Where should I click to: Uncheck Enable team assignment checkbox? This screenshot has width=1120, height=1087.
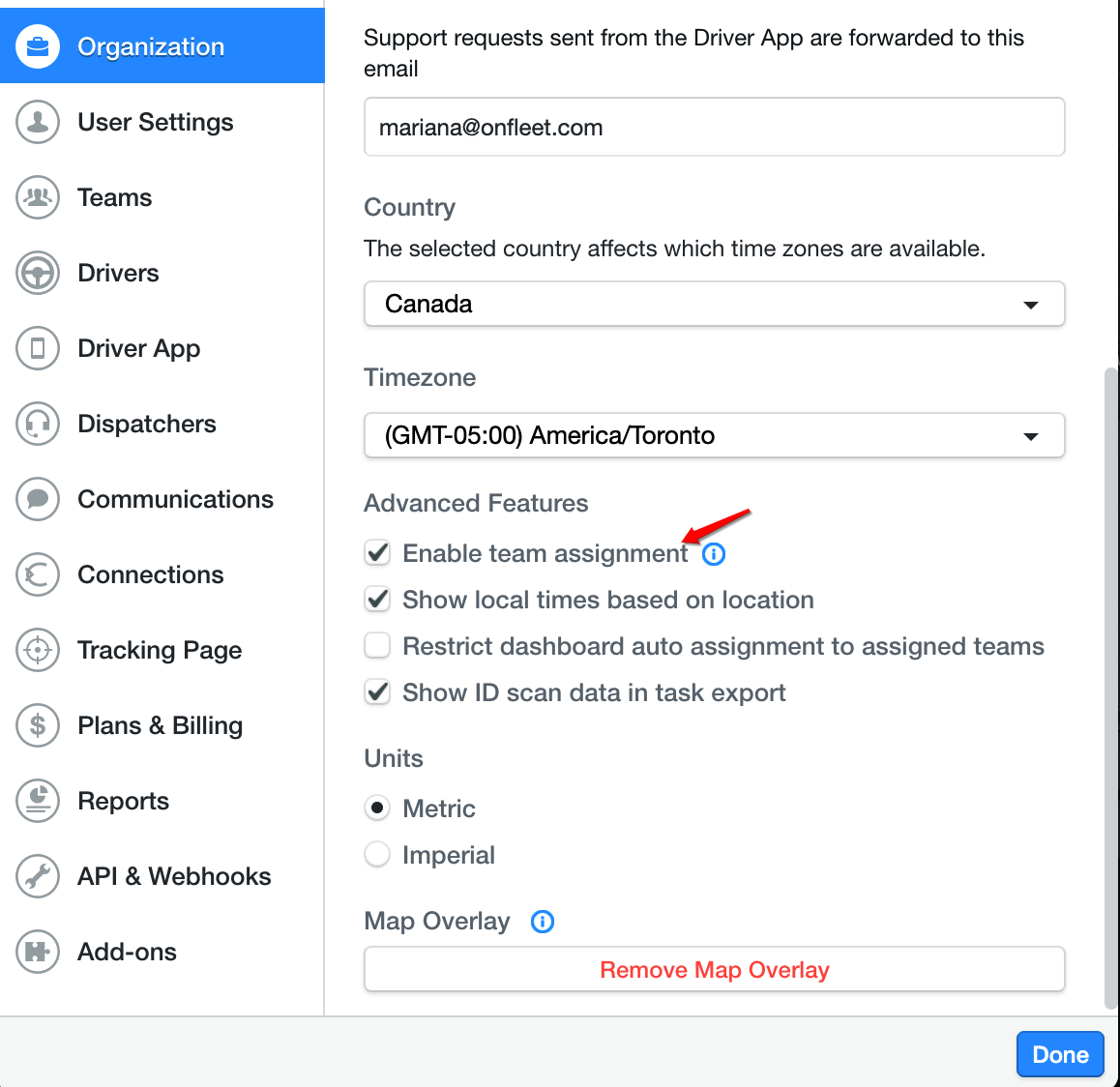tap(377, 553)
